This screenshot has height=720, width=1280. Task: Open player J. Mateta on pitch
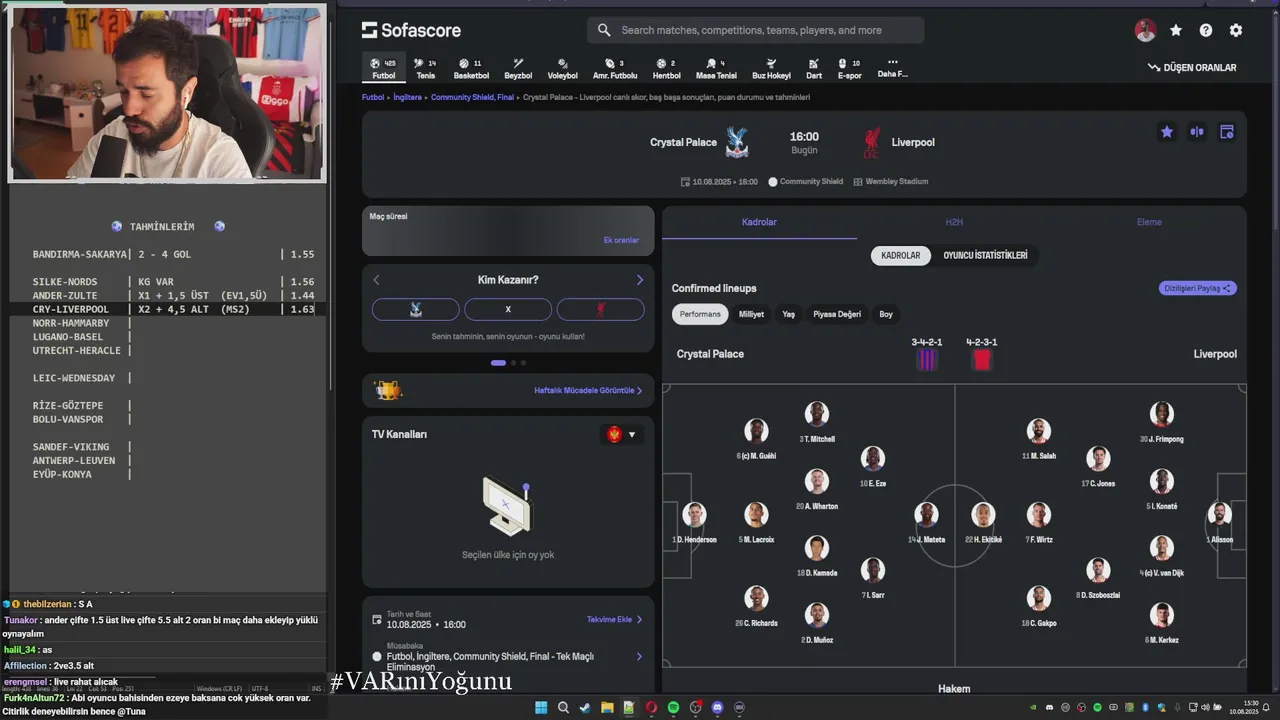[x=927, y=522]
